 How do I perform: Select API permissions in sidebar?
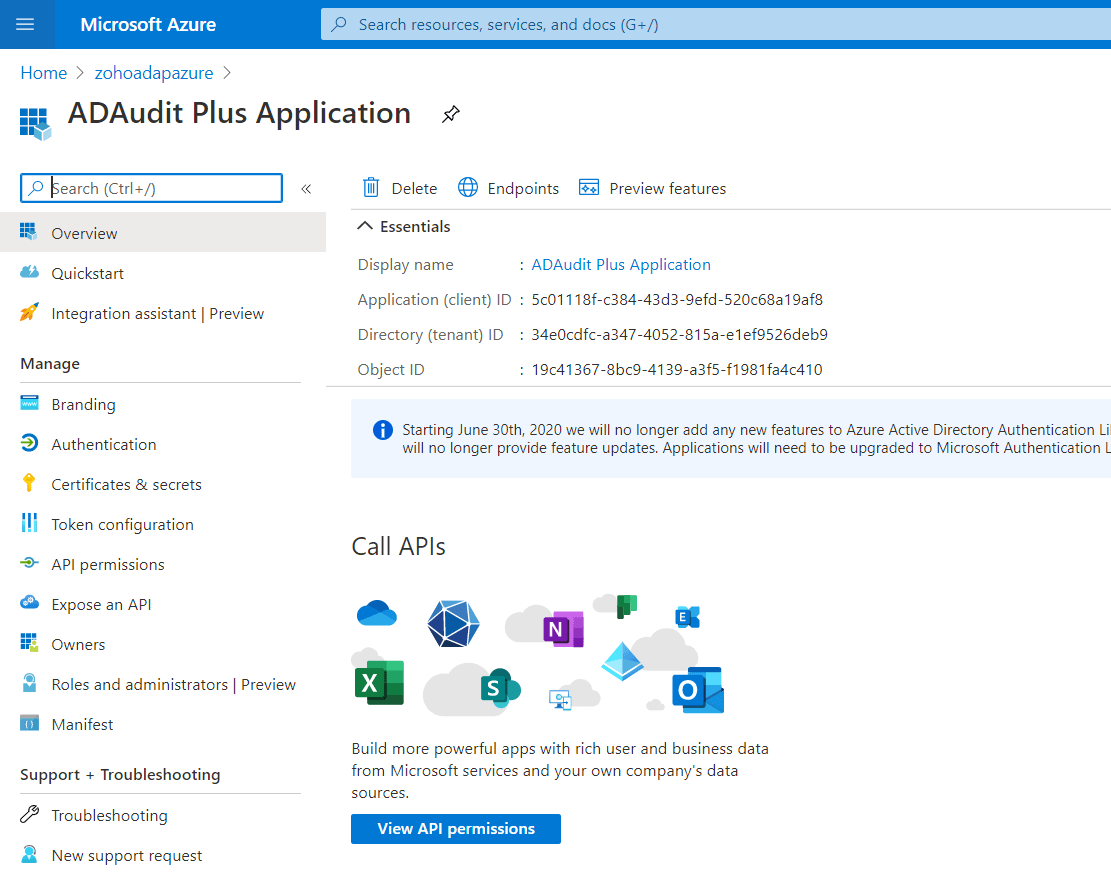tap(108, 564)
